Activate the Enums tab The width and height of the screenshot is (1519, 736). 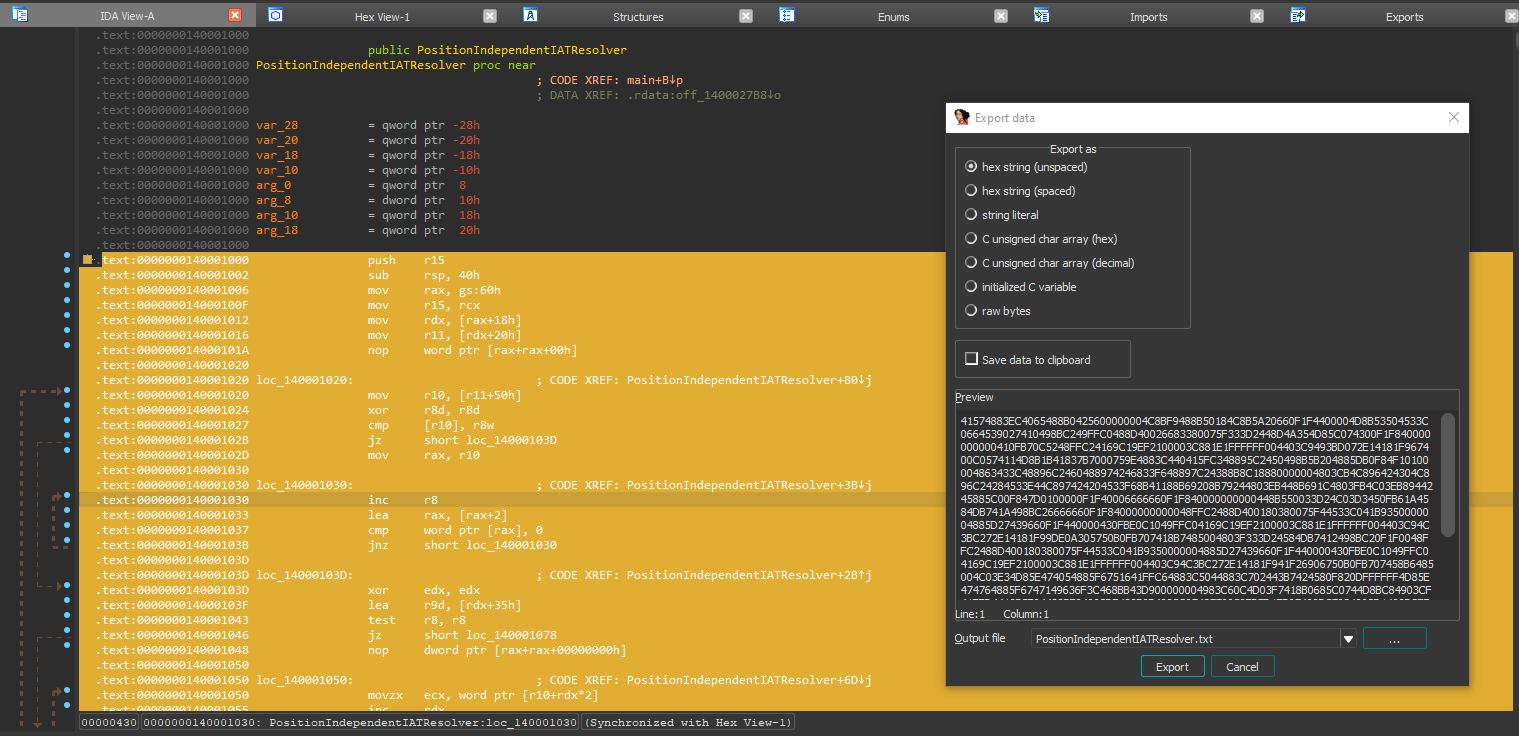click(893, 15)
